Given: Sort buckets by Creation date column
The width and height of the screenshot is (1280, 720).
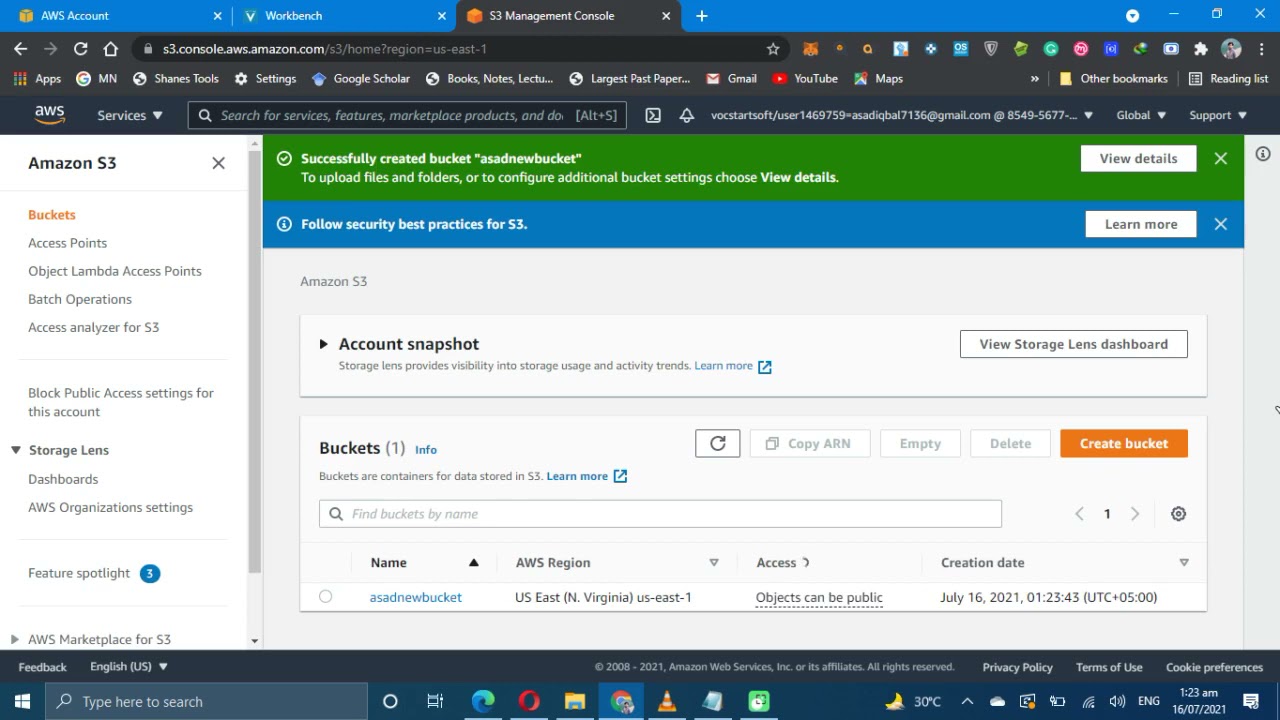Looking at the screenshot, I should point(1065,563).
